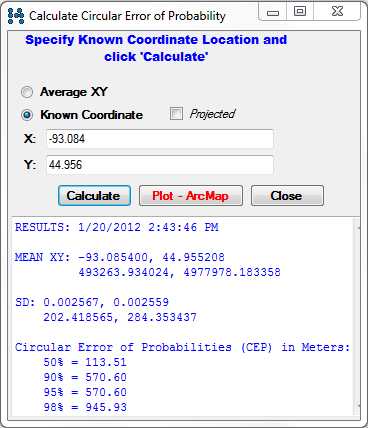Open Plot - ArcMap
Viewport: 368px width, 428px height.
tap(191, 196)
